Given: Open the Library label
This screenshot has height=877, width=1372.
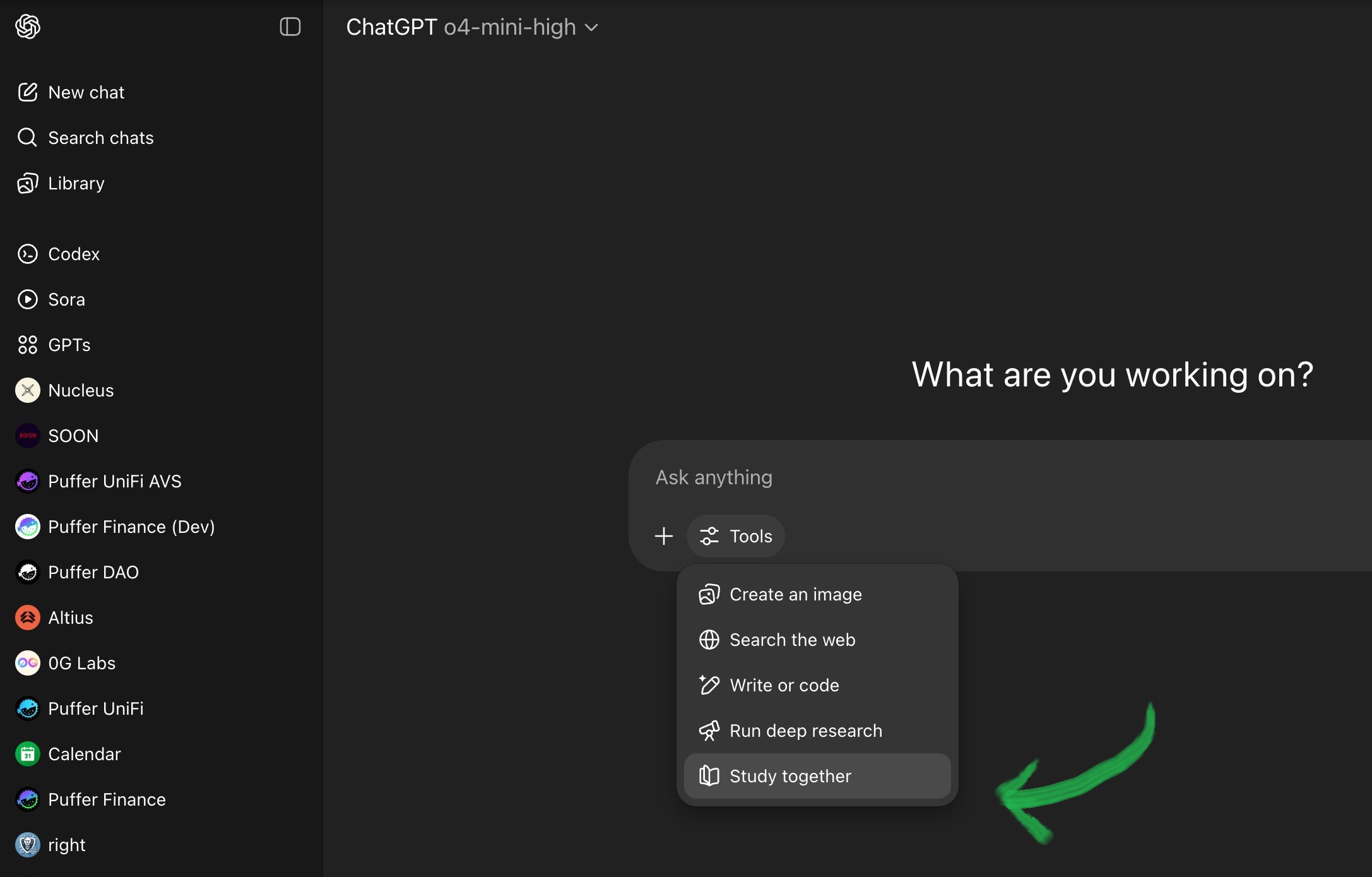Looking at the screenshot, I should (76, 184).
